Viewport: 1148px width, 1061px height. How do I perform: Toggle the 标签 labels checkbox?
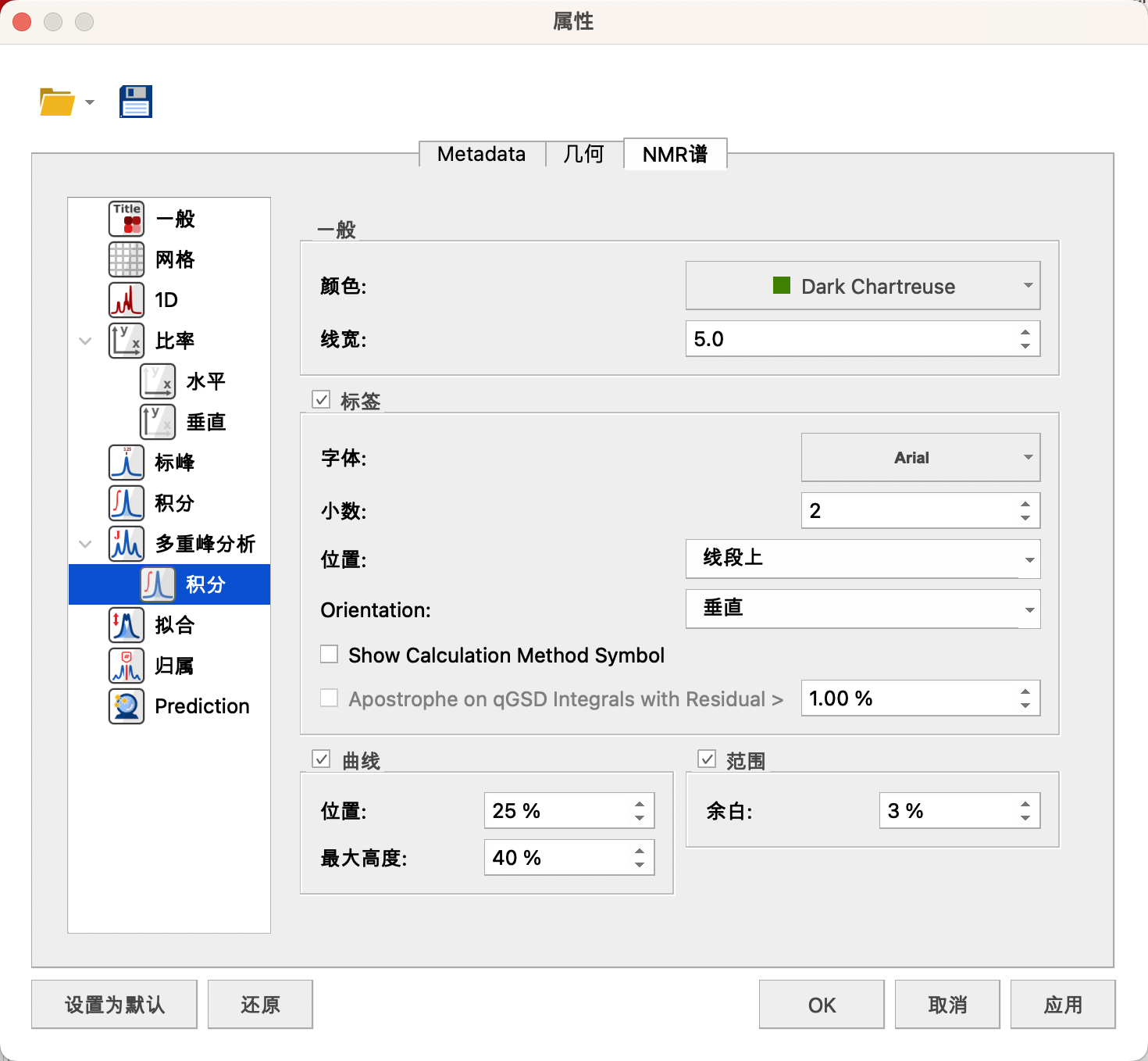click(321, 400)
